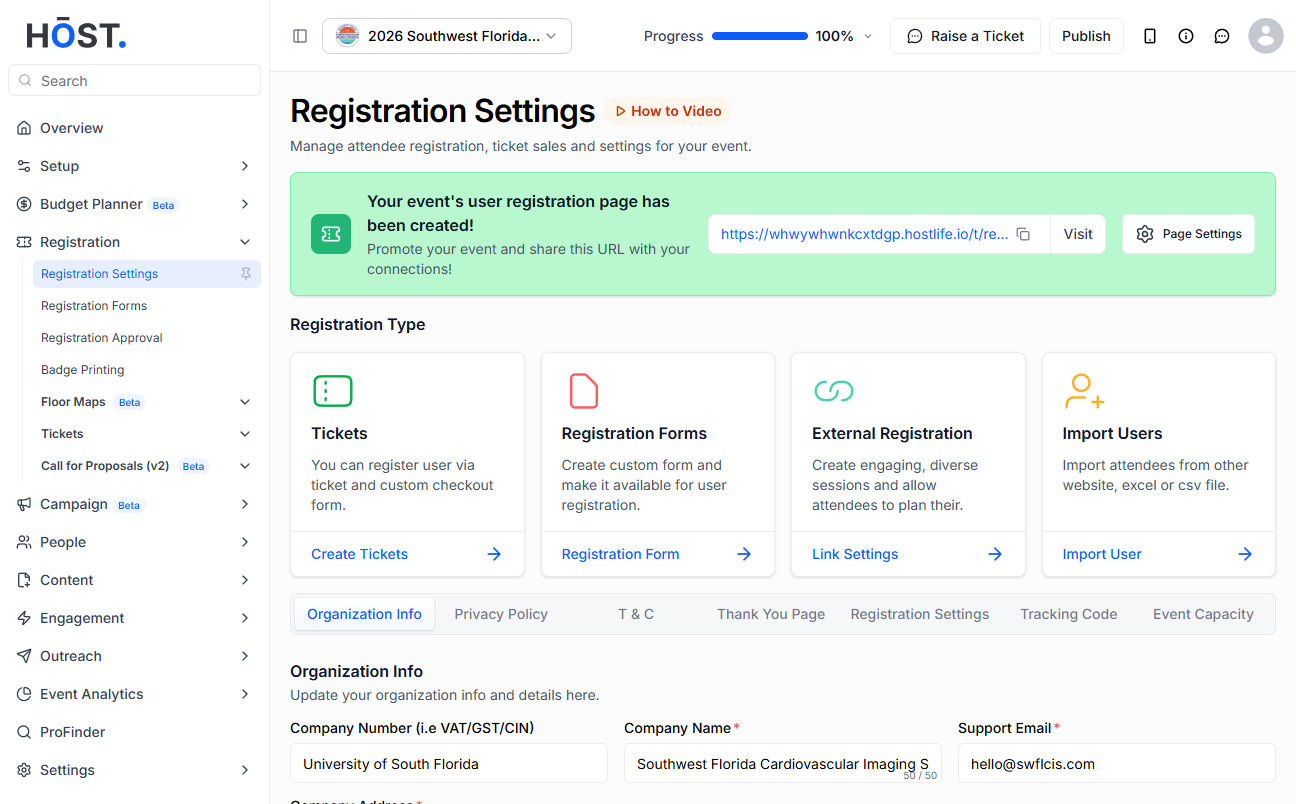Viewport: 1296px width, 804px height.
Task: Open the hostlife.io registration URL link
Action: 865,234
